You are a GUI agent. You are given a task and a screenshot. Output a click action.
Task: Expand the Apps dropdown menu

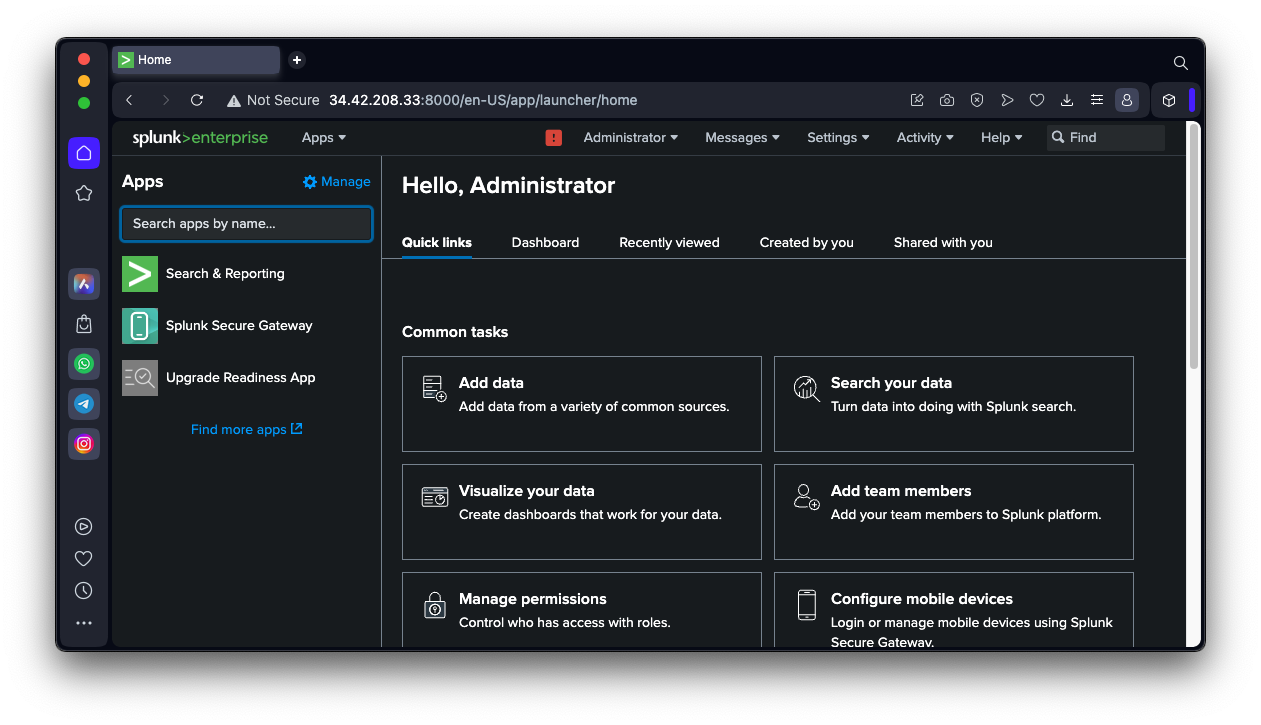pyautogui.click(x=324, y=138)
